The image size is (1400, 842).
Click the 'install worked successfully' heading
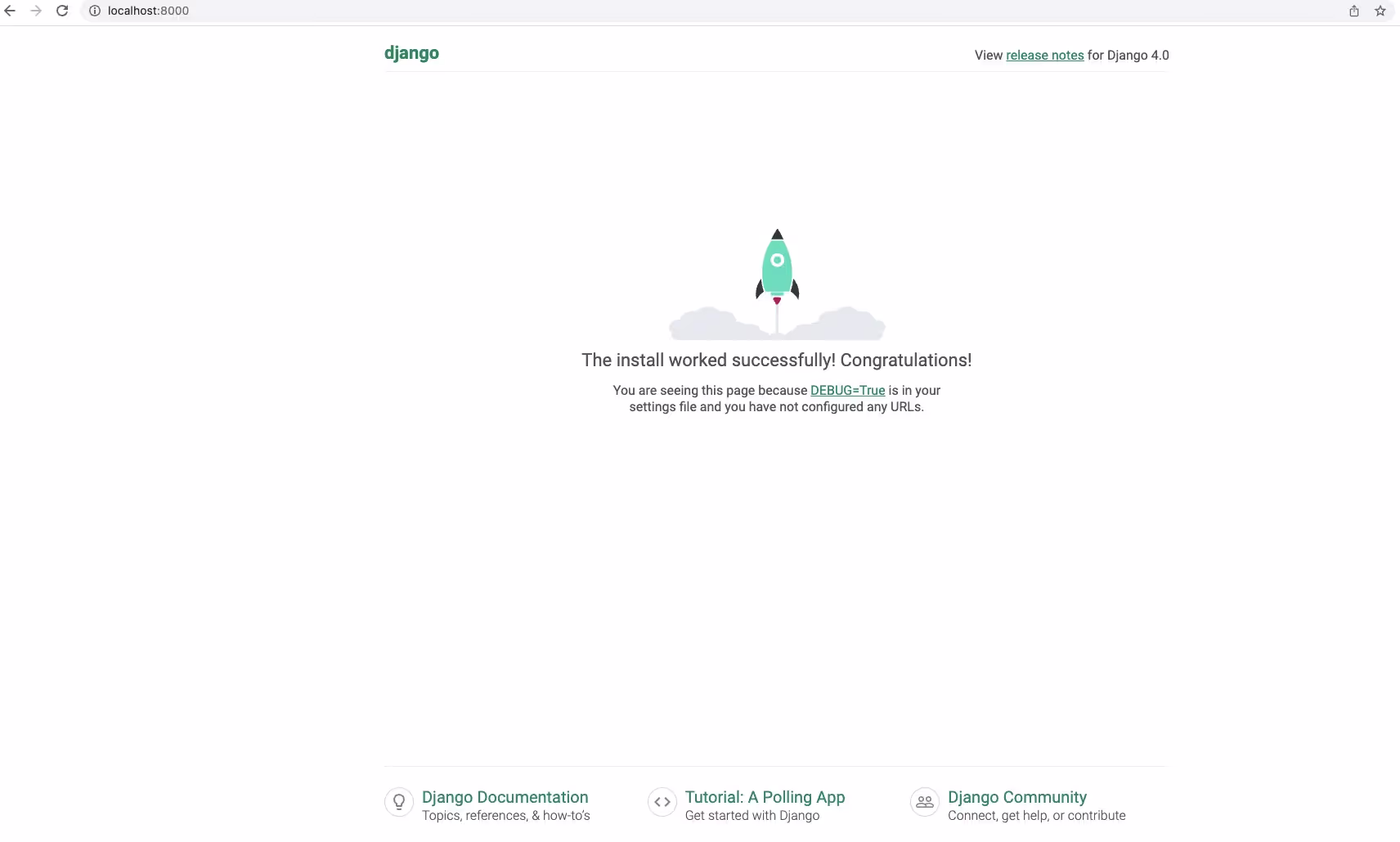[x=776, y=360]
